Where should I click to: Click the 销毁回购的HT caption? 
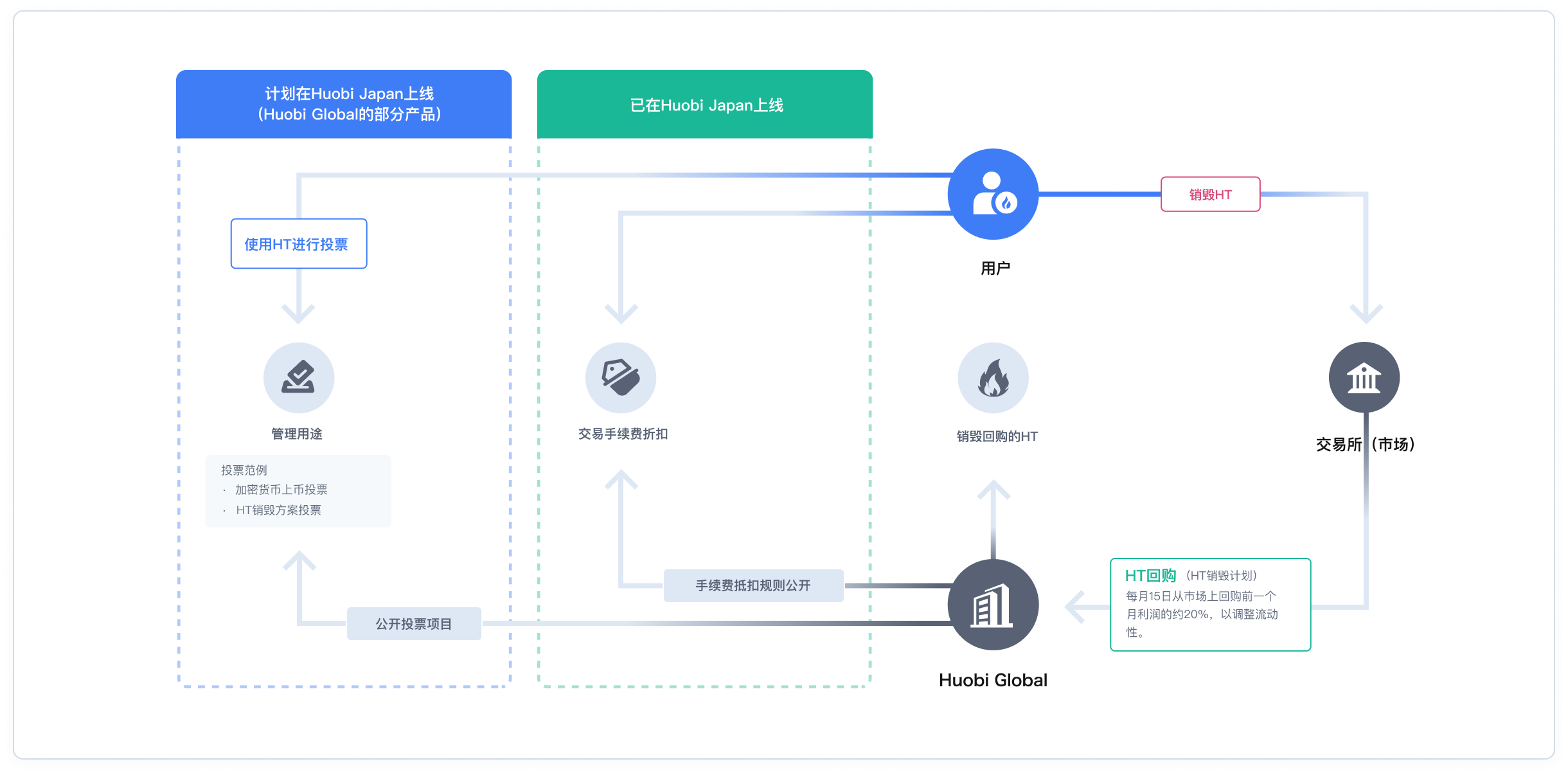click(997, 436)
